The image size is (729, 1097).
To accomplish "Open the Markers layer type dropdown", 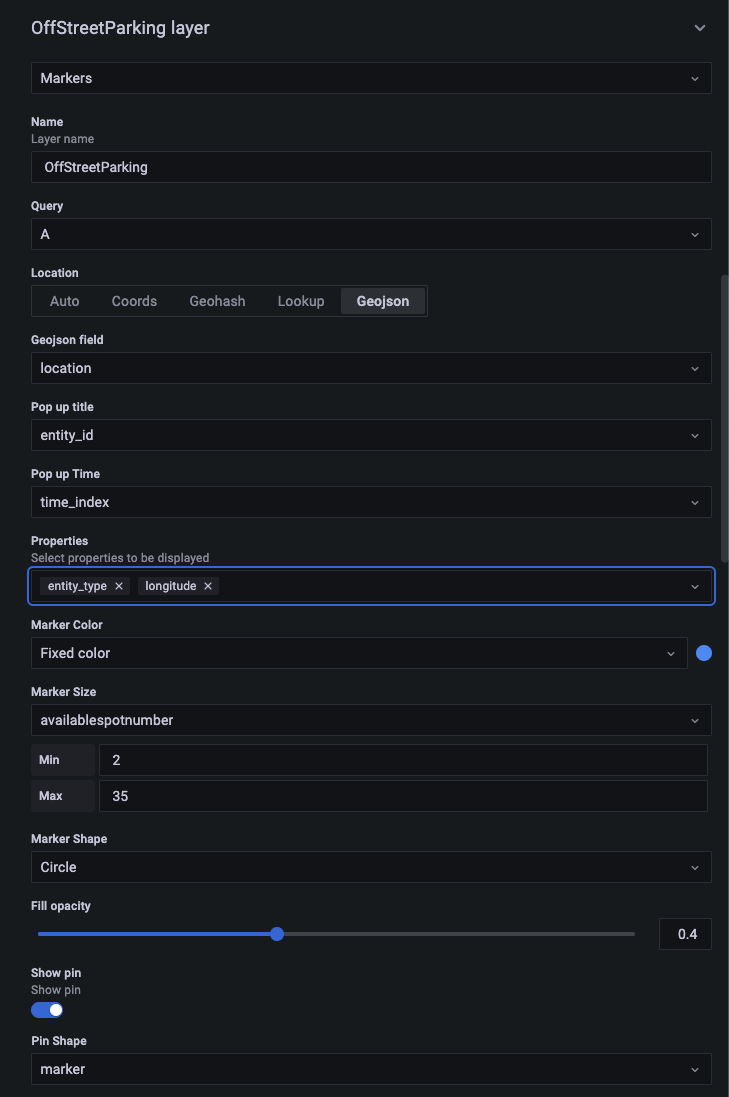I will tap(370, 78).
